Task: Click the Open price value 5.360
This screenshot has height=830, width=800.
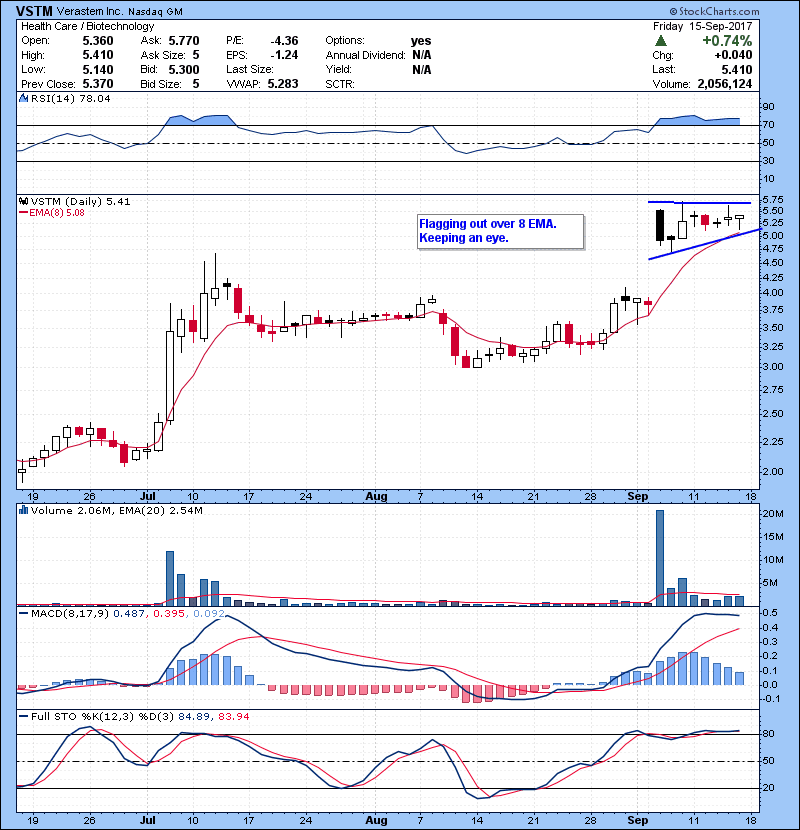Action: [x=98, y=41]
